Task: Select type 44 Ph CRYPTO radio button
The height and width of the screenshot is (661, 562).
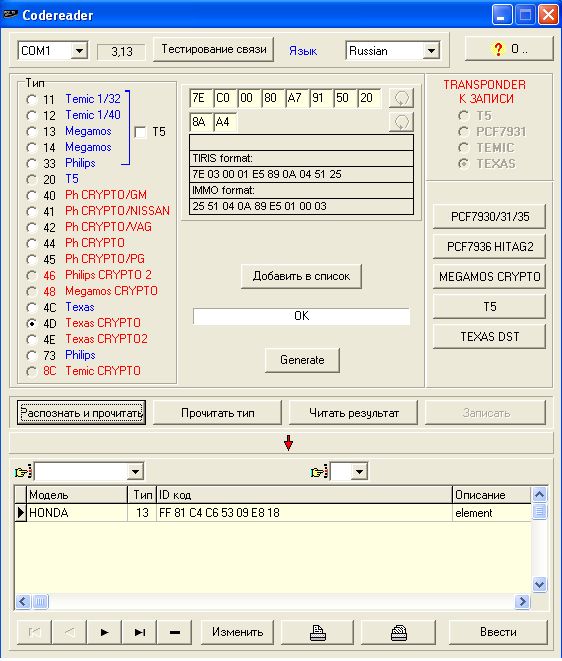Action: coord(31,243)
